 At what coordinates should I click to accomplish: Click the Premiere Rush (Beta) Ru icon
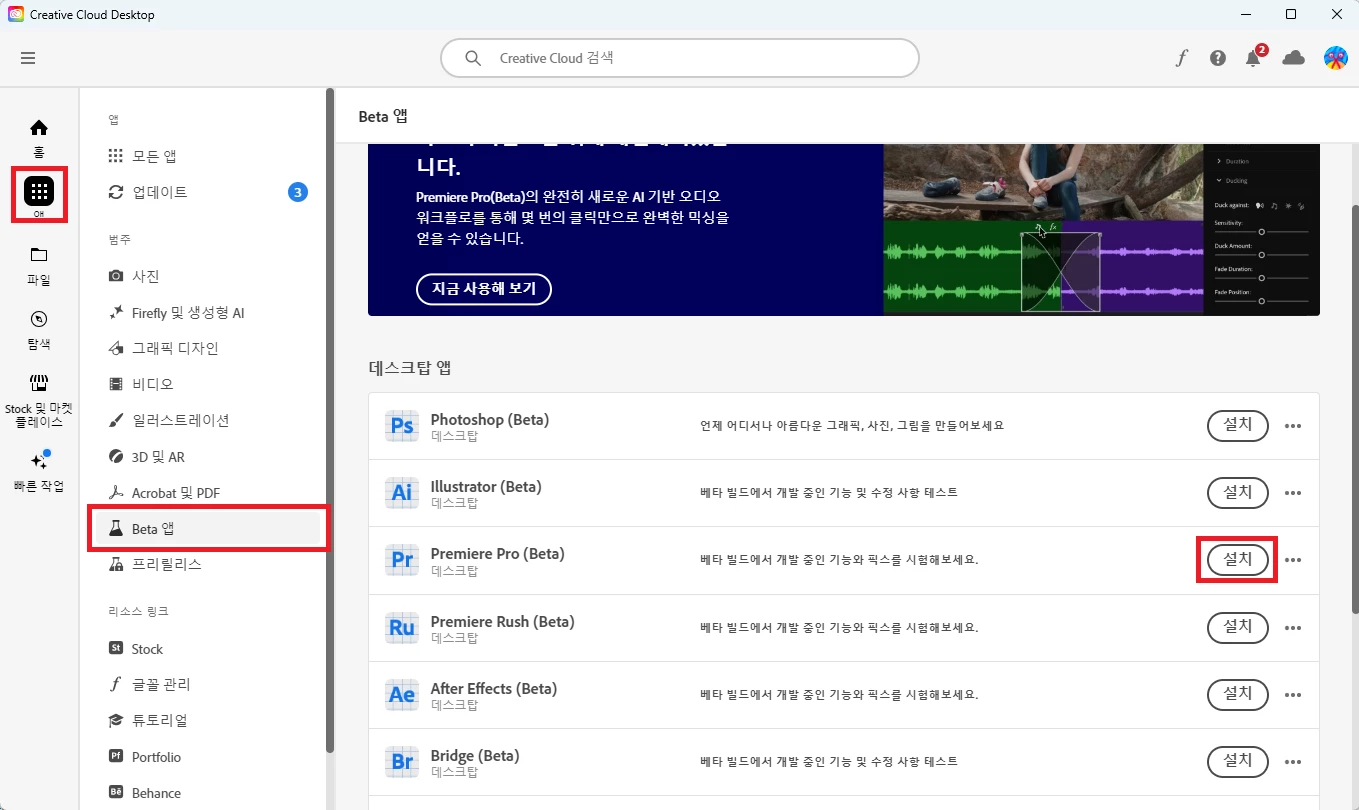click(x=402, y=628)
